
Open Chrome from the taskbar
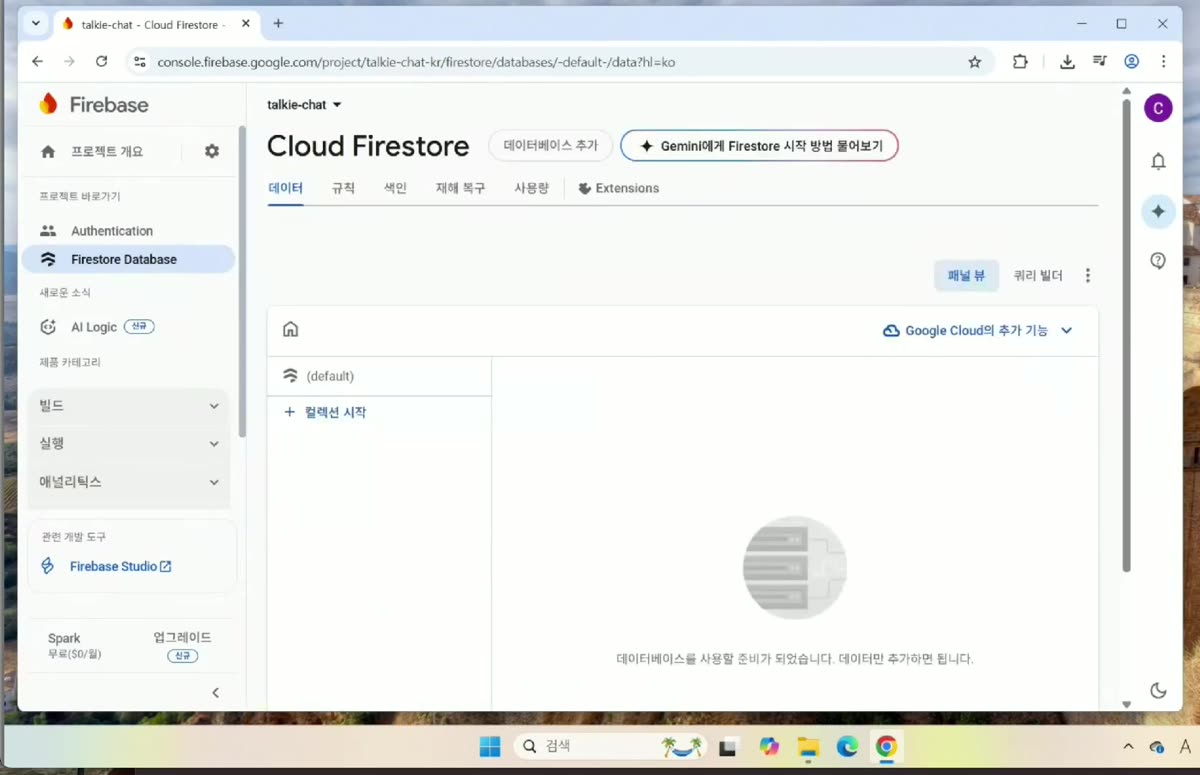click(886, 747)
